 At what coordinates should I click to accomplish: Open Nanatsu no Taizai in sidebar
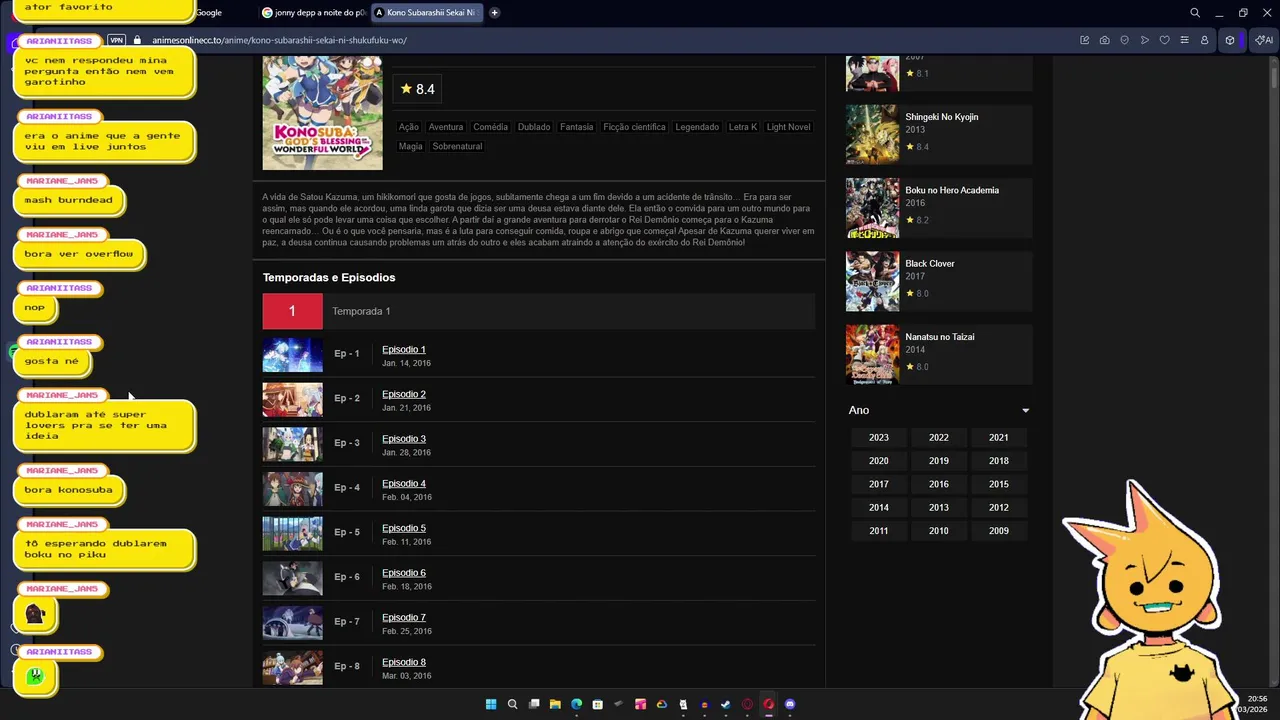tap(940, 337)
